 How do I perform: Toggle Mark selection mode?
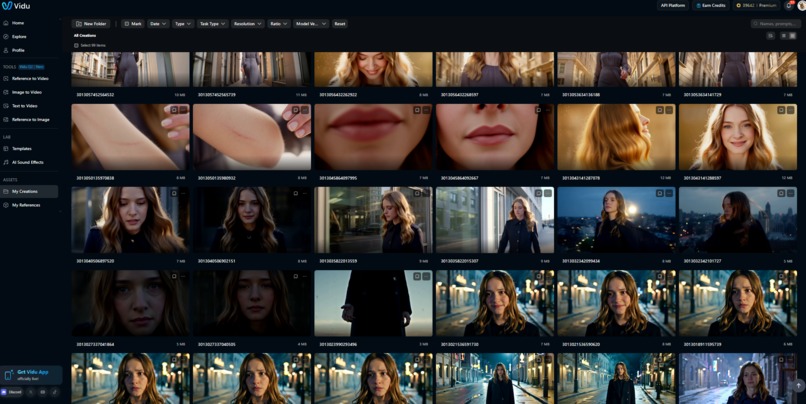tap(133, 24)
